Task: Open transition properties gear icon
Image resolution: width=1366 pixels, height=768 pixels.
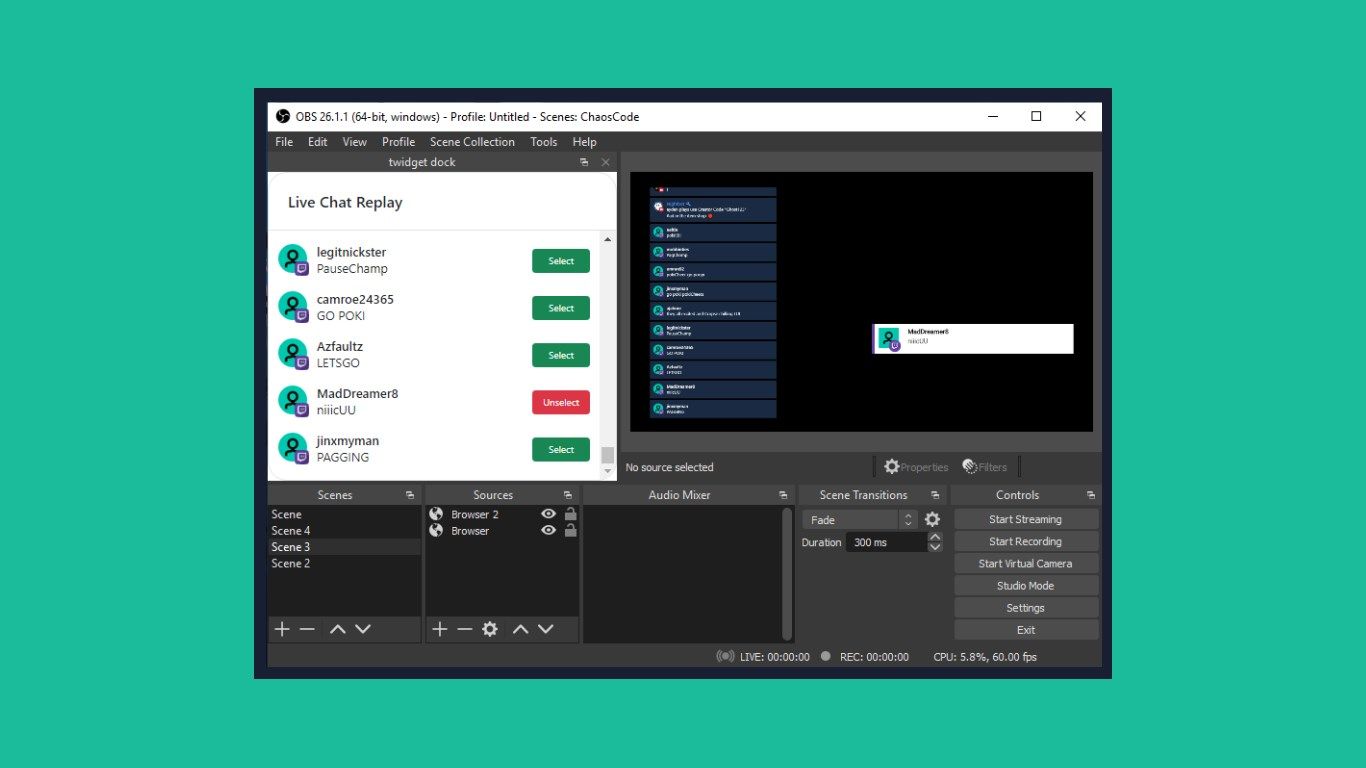Action: 932,519
